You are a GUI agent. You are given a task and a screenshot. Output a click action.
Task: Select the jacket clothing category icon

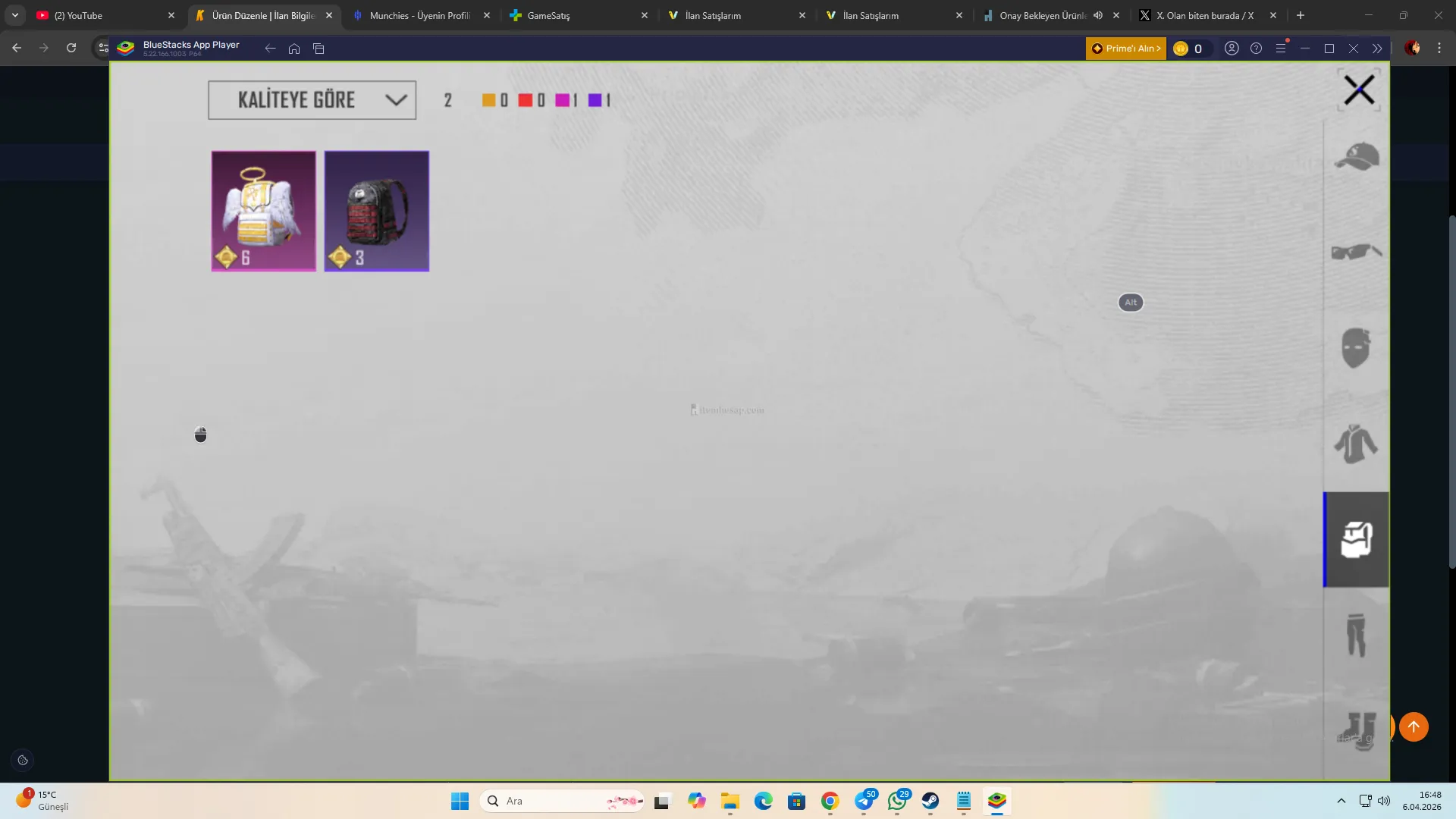point(1356,444)
